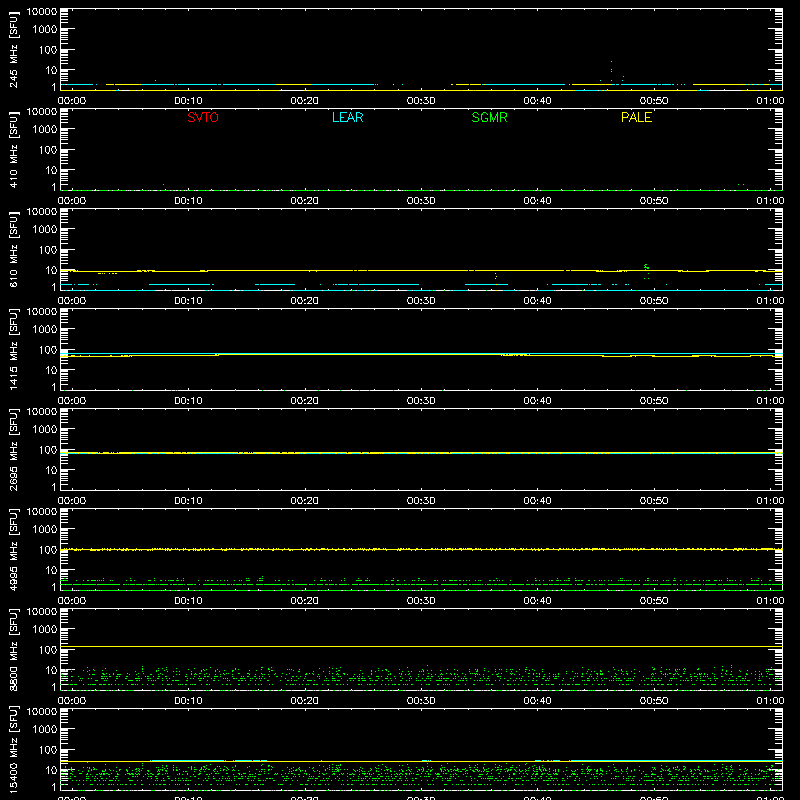
Task: Click the 10000 label on the 245 MHz axis
Action: pos(42,12)
